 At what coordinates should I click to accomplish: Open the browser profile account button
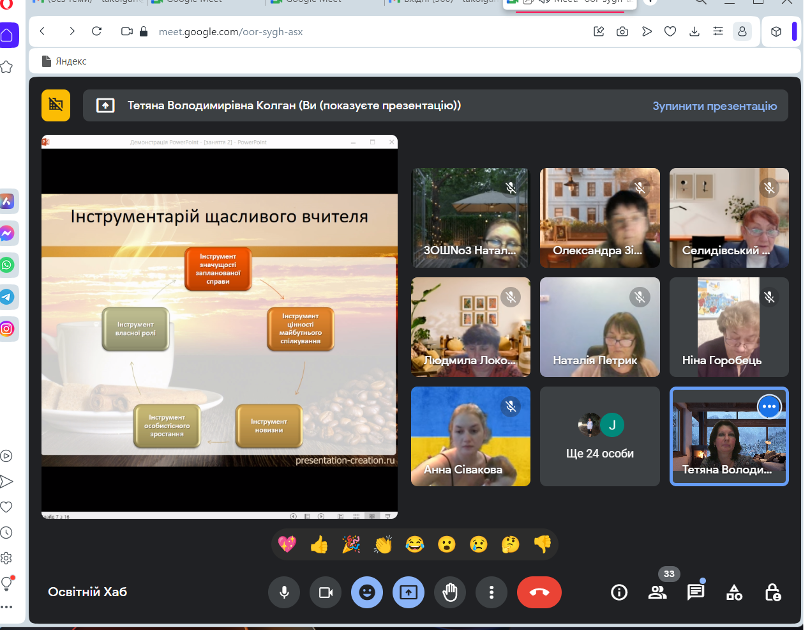[742, 32]
